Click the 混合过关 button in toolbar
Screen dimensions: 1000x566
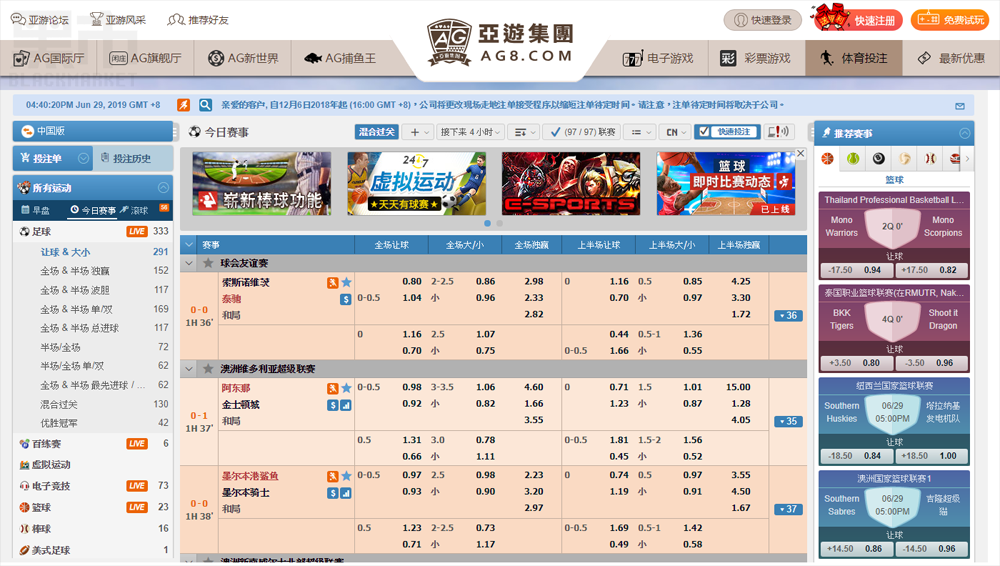tap(376, 132)
